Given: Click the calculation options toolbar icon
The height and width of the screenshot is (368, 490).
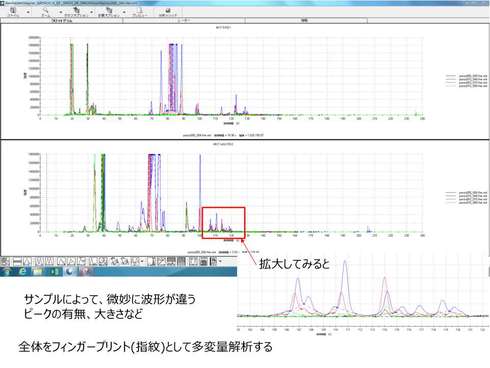Looking at the screenshot, I should click(109, 11).
